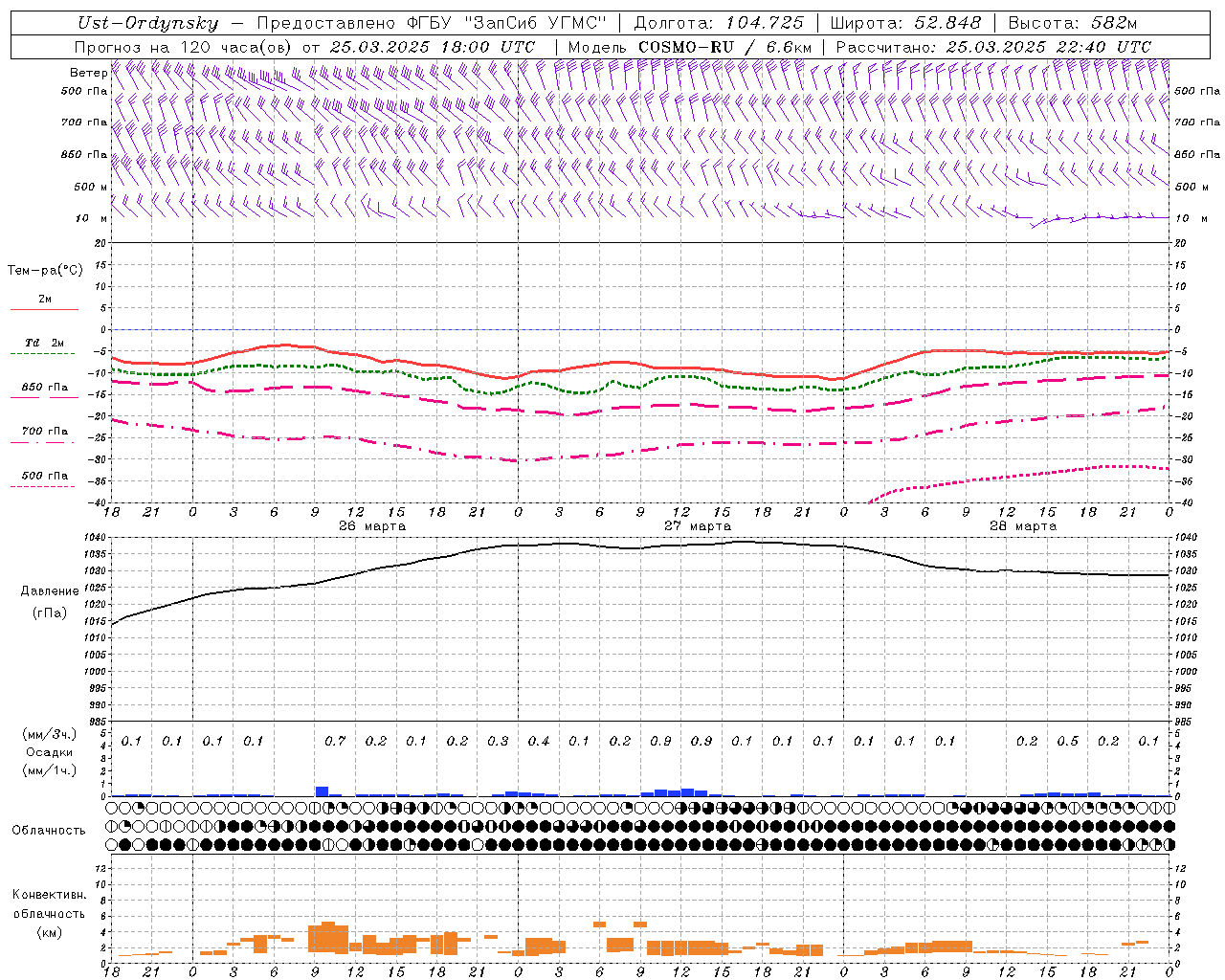This screenshot has width=1225, height=980.
Task: Click the dashed line sample under the Td 2м legend
Action: (42, 354)
